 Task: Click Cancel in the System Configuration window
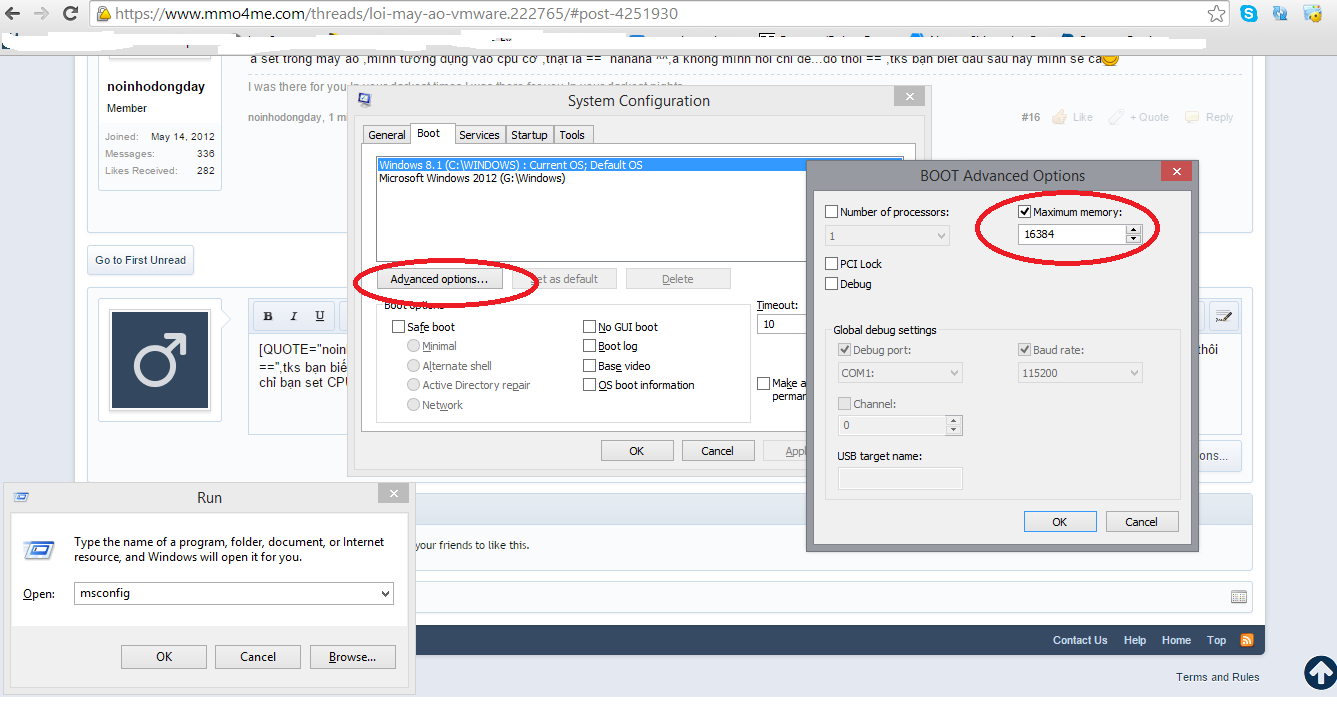pos(718,451)
